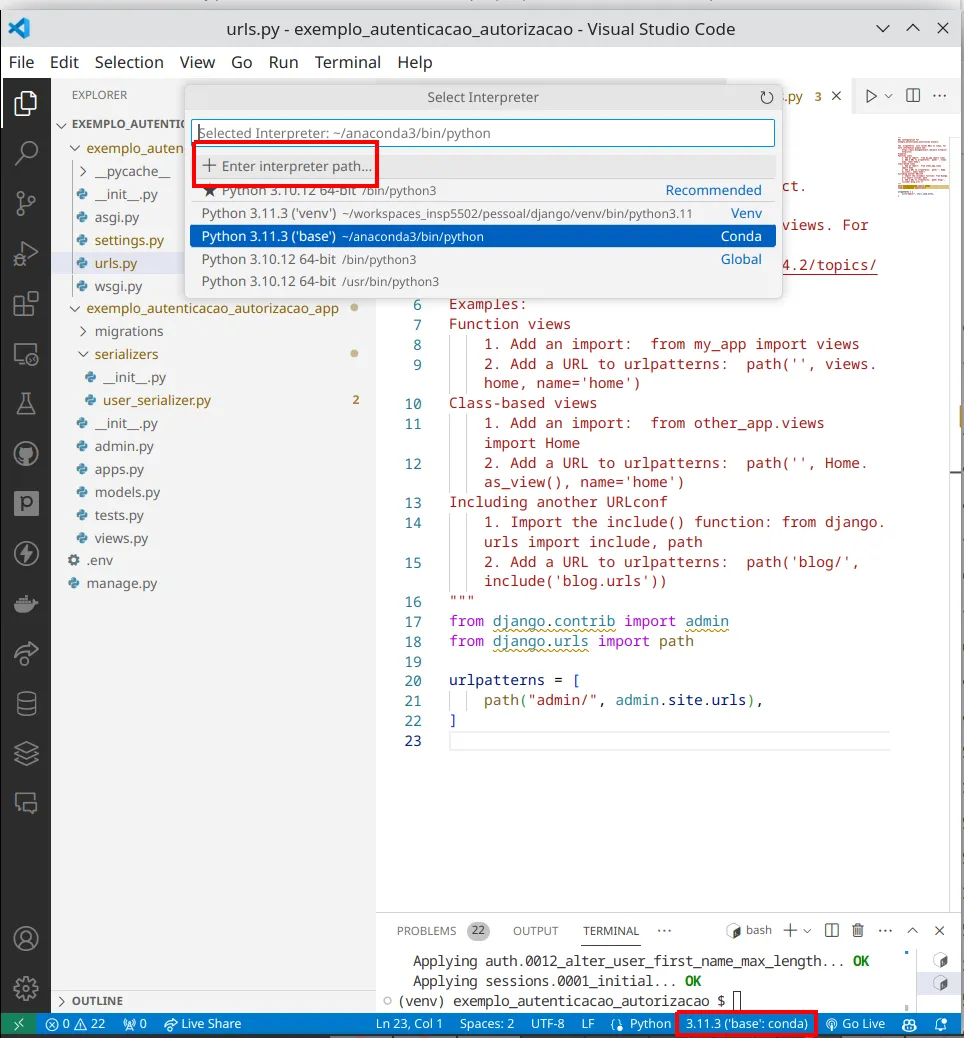Create a new terminal with plus icon

point(790,930)
